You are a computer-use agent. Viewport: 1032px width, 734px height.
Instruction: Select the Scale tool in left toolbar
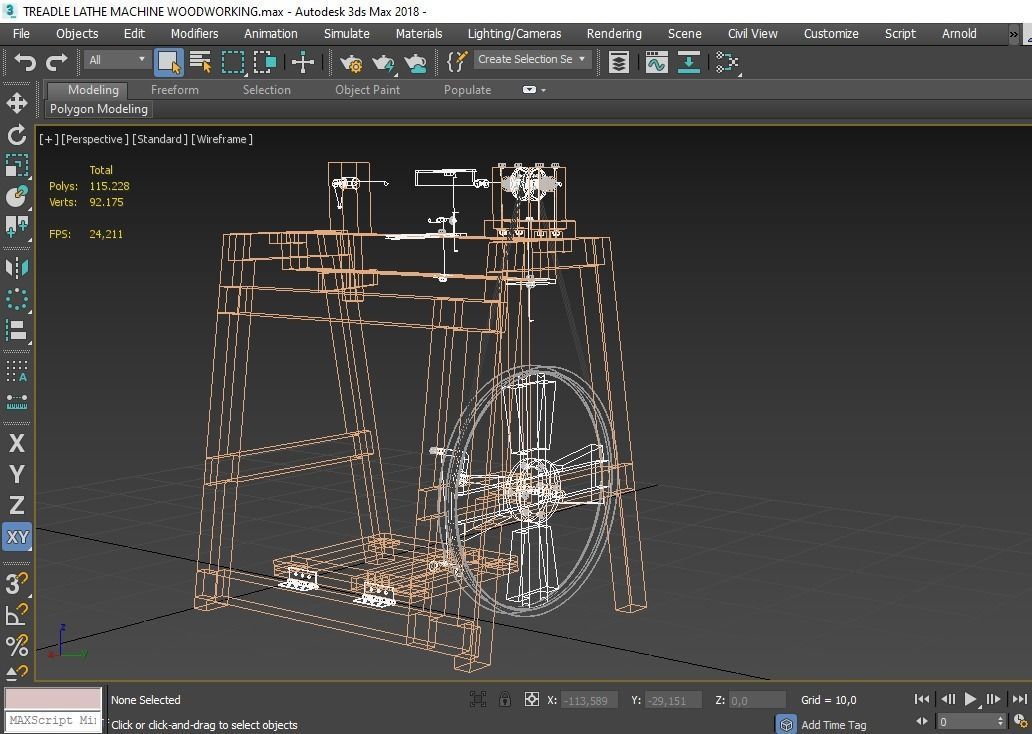coord(16,165)
